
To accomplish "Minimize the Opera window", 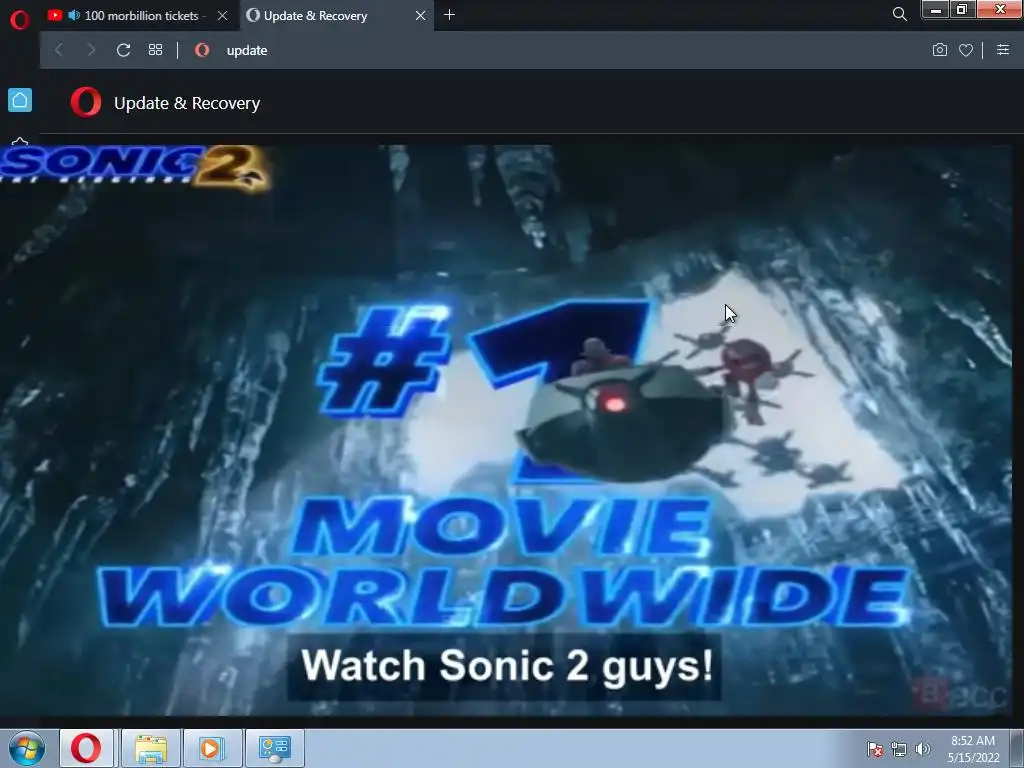I will (936, 10).
